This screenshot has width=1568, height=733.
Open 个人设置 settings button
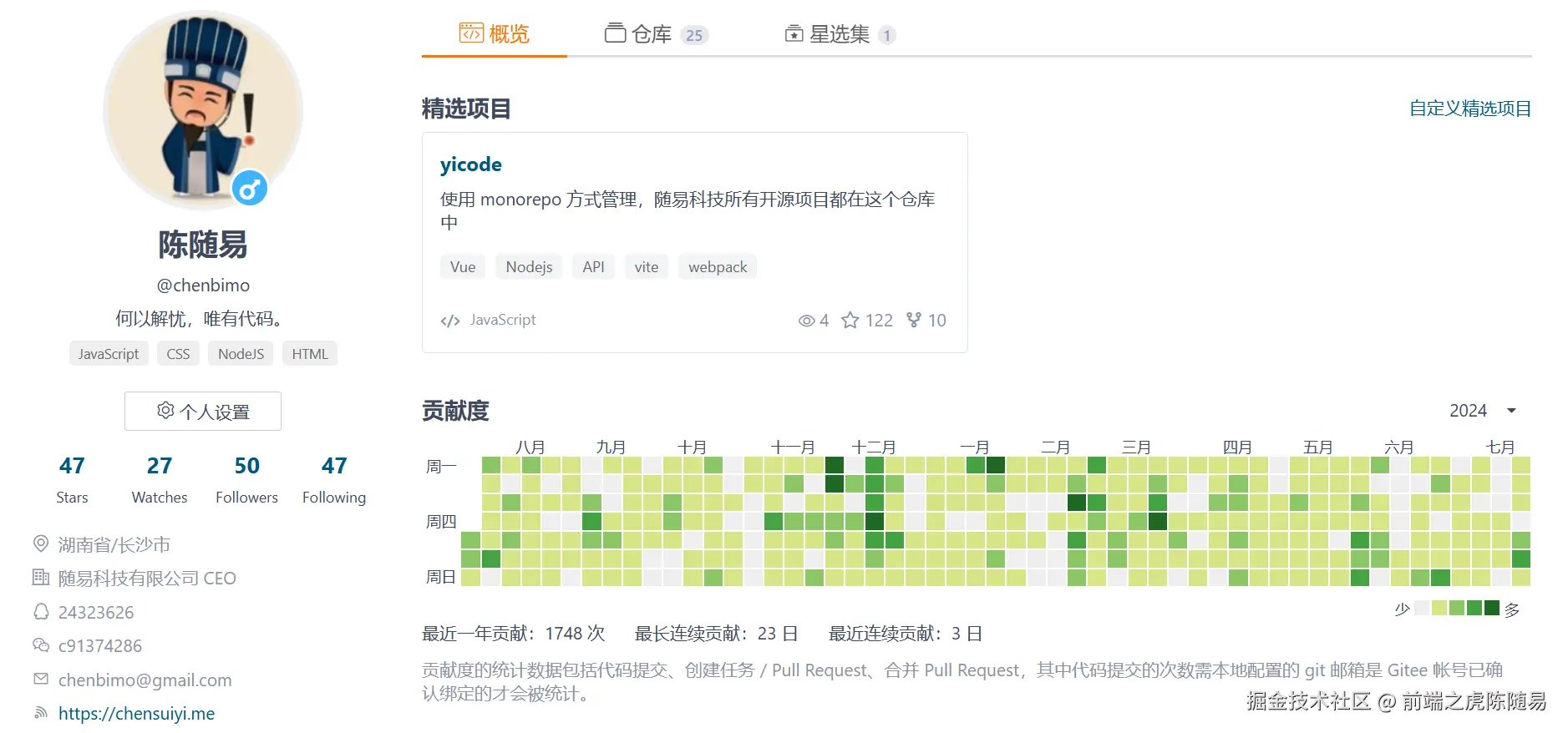coord(203,412)
